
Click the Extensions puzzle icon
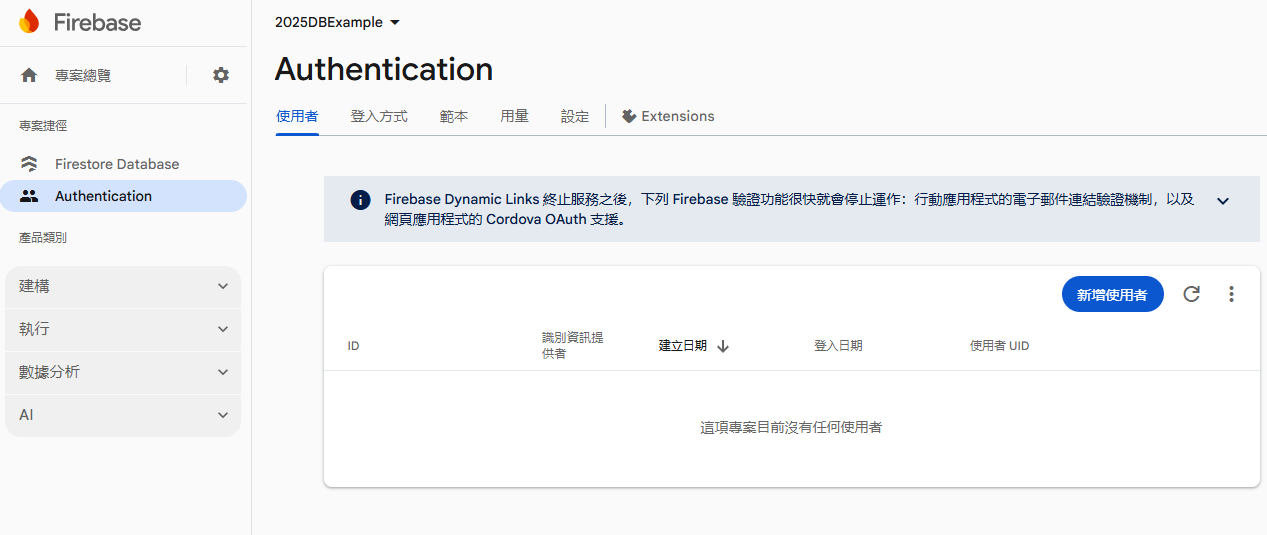(629, 116)
